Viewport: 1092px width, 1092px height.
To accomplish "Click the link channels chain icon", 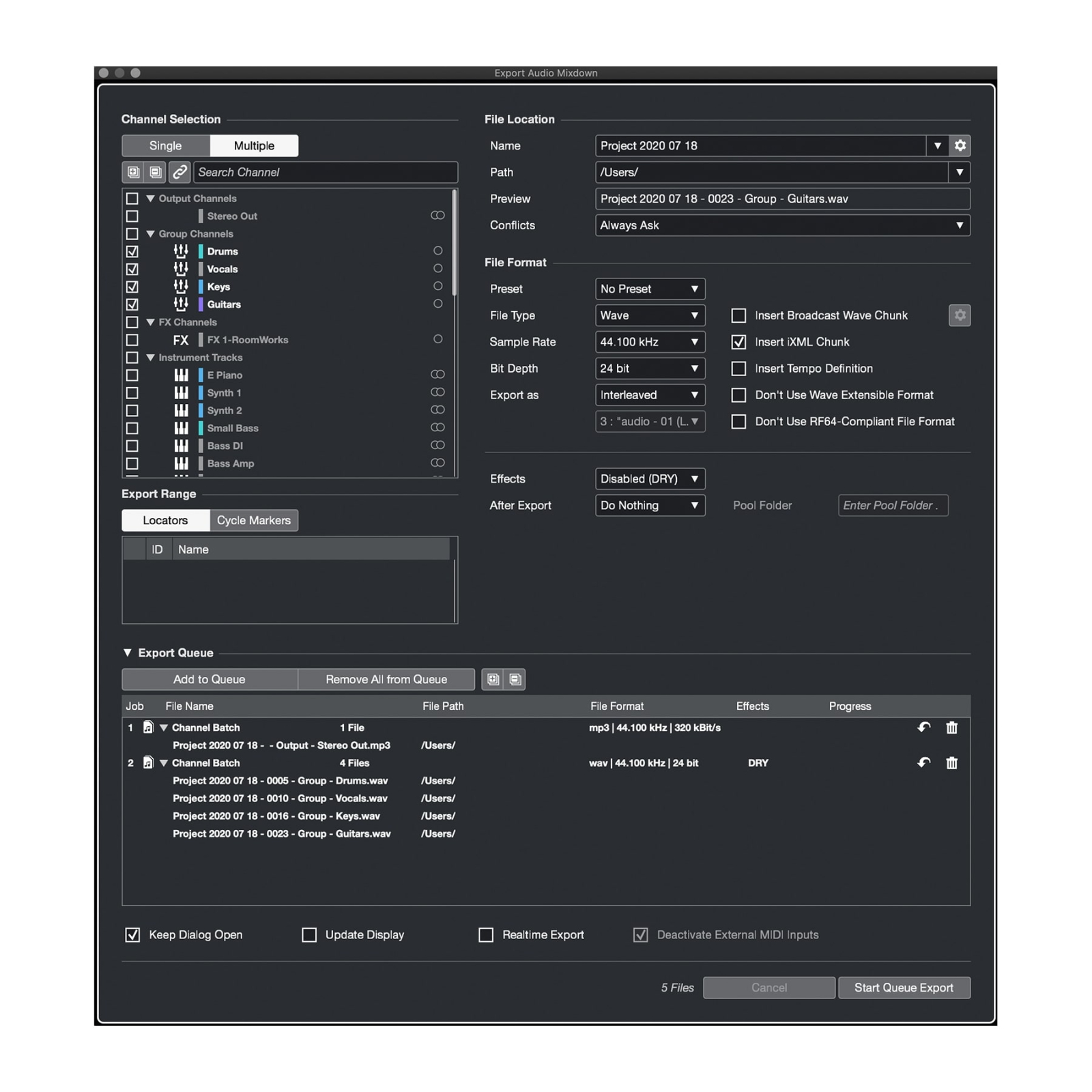I will tap(179, 172).
